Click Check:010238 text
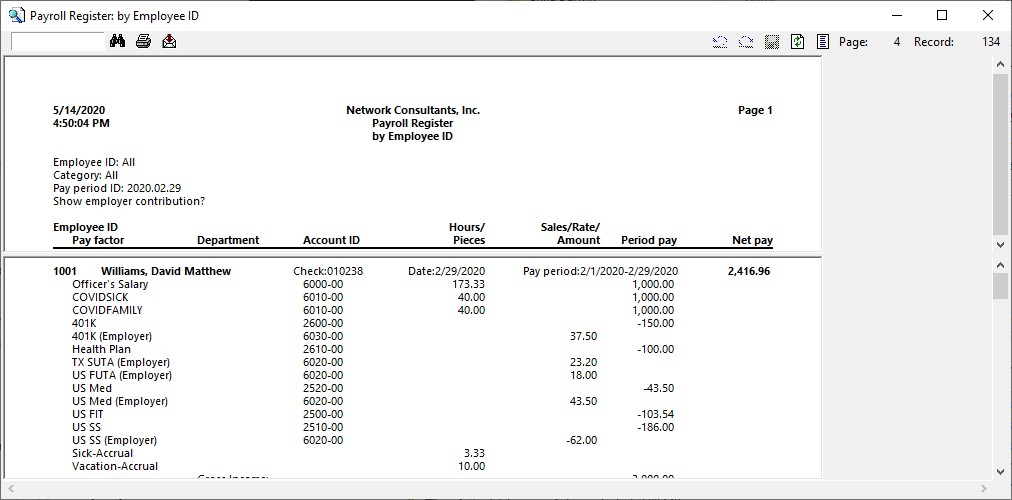1012x500 pixels. click(x=328, y=271)
